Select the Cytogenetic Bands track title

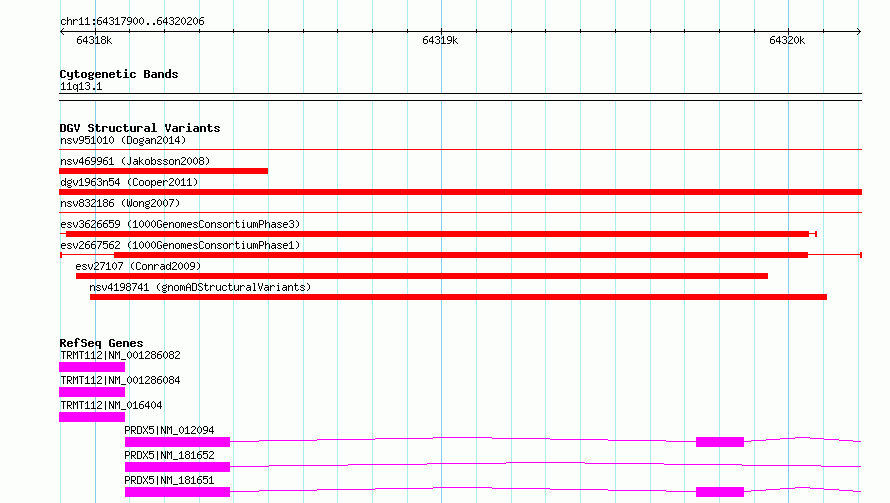pyautogui.click(x=119, y=74)
